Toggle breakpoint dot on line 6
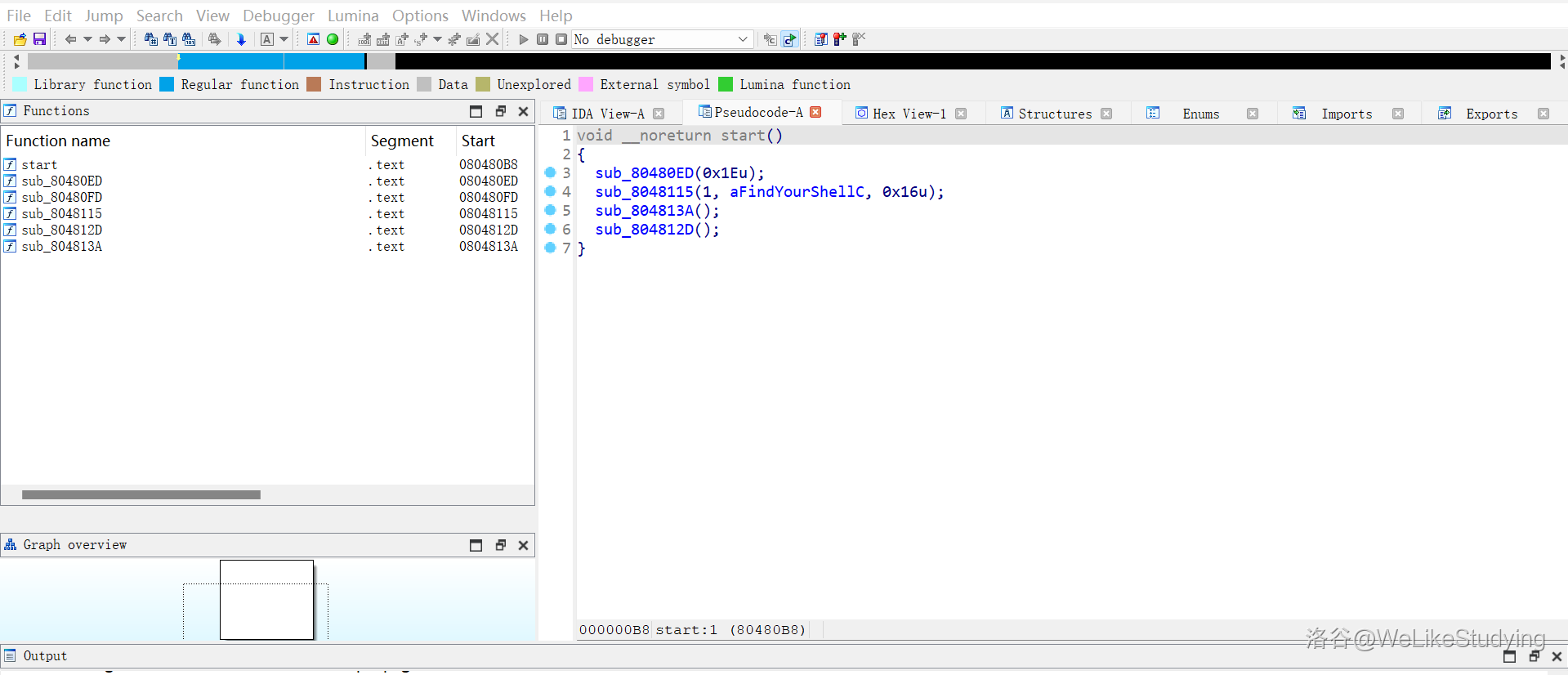 click(x=550, y=229)
